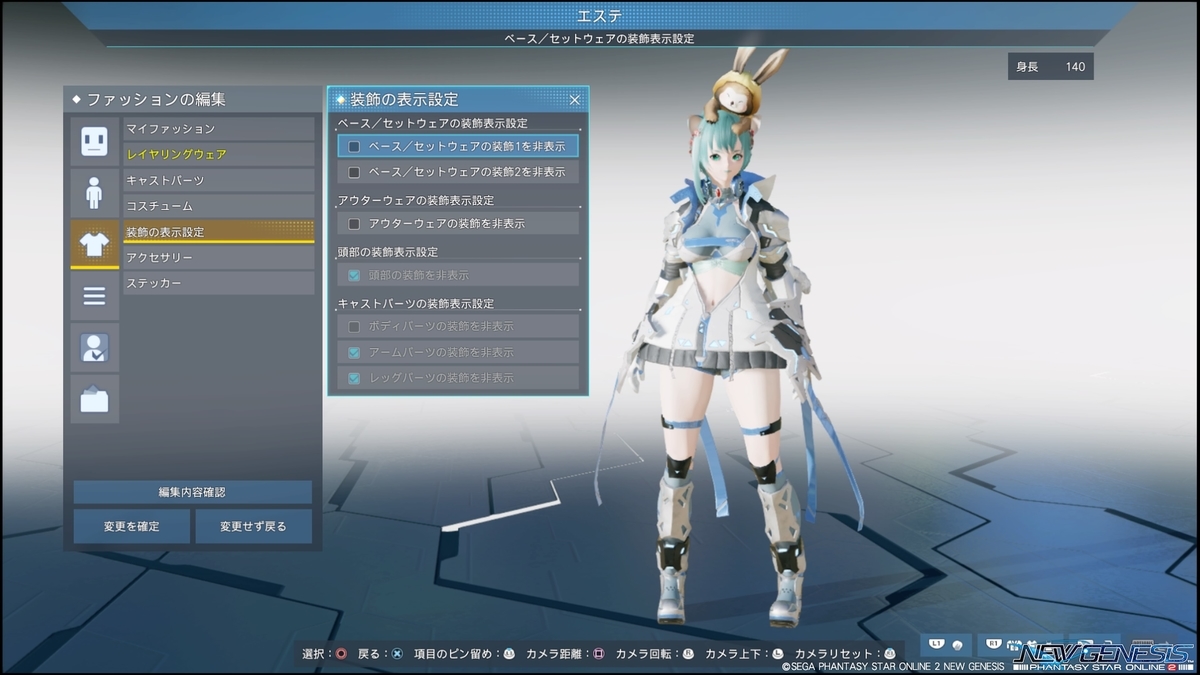Click the エステ title text at top

tap(599, 15)
